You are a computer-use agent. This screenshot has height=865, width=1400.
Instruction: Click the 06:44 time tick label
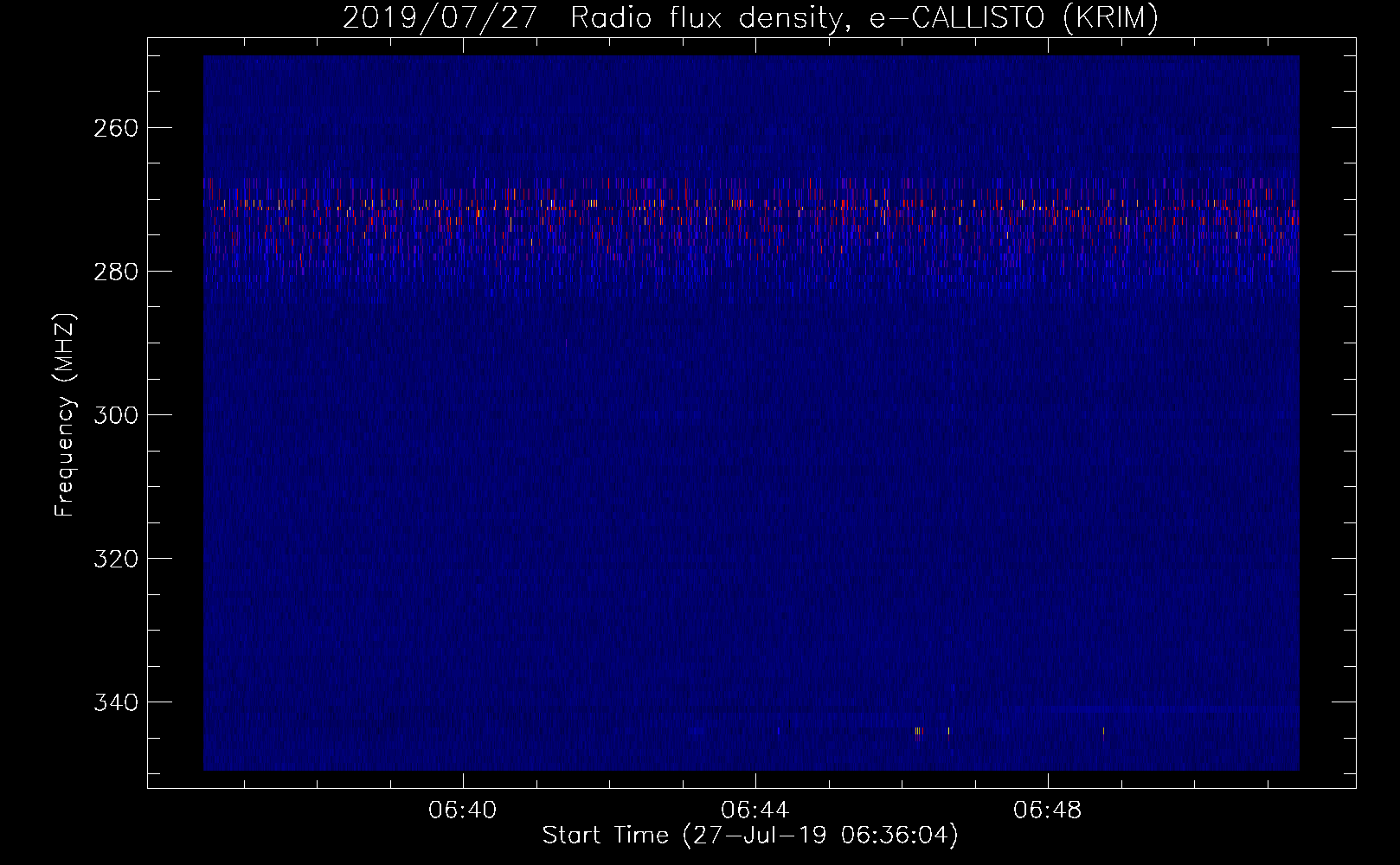click(x=755, y=811)
